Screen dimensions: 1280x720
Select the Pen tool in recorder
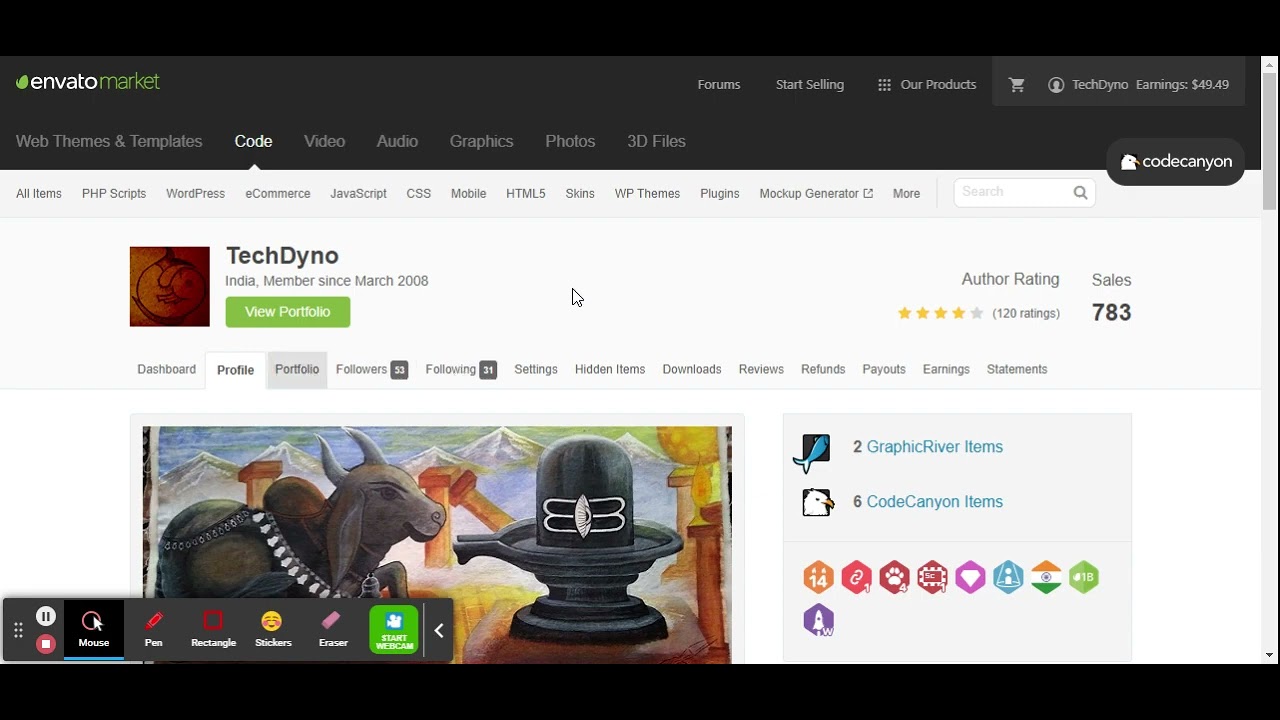(x=153, y=630)
